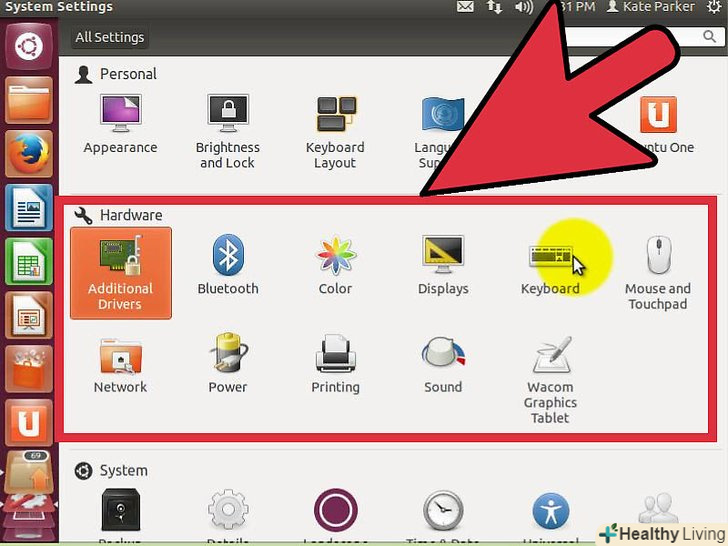Open Update Manager in launcher
This screenshot has height=546, width=728.
click(x=29, y=472)
